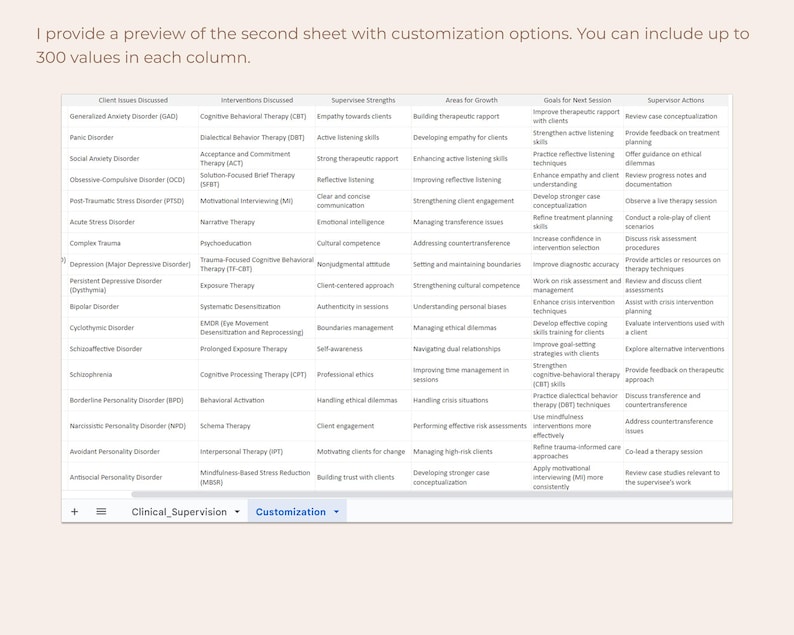Click the Acceptance and Commitment Therapy (ACT) cell
The width and height of the screenshot is (794, 635).
point(257,158)
